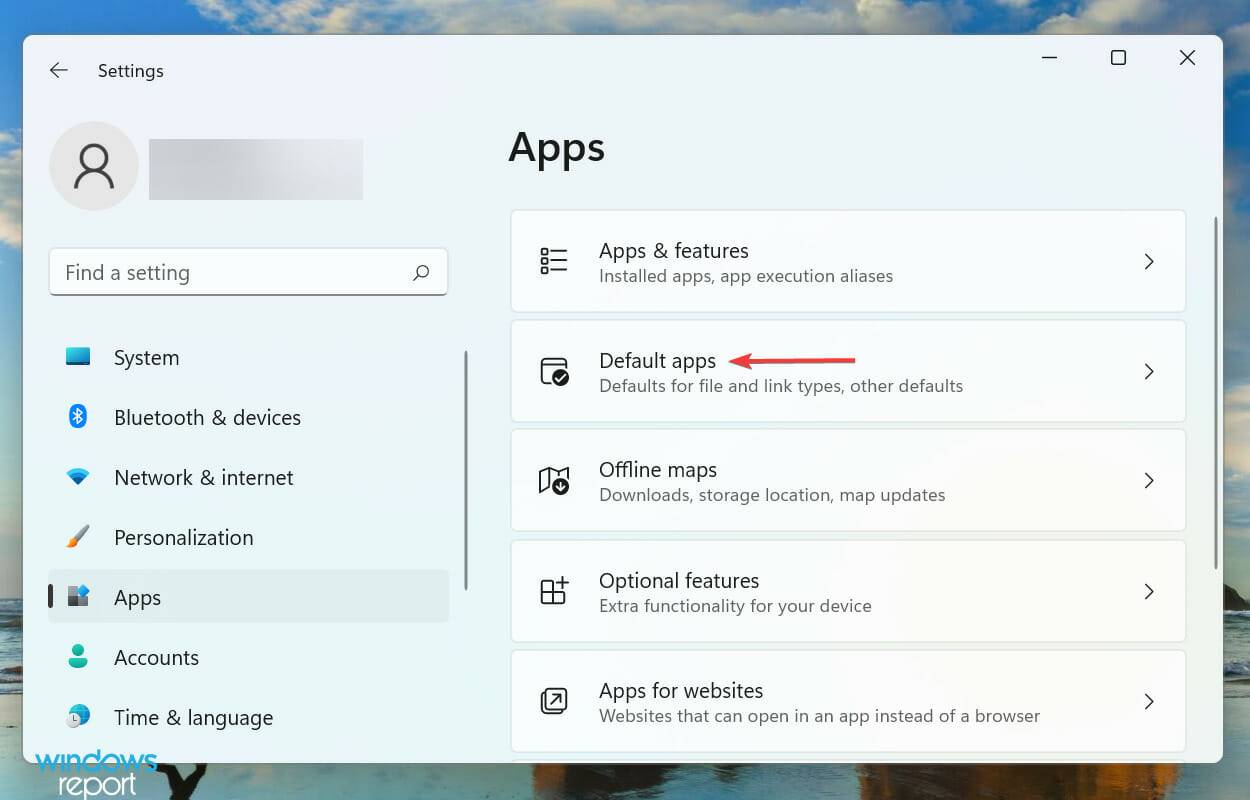Image resolution: width=1250 pixels, height=800 pixels.
Task: Click the user profile avatar
Action: pyautogui.click(x=93, y=165)
